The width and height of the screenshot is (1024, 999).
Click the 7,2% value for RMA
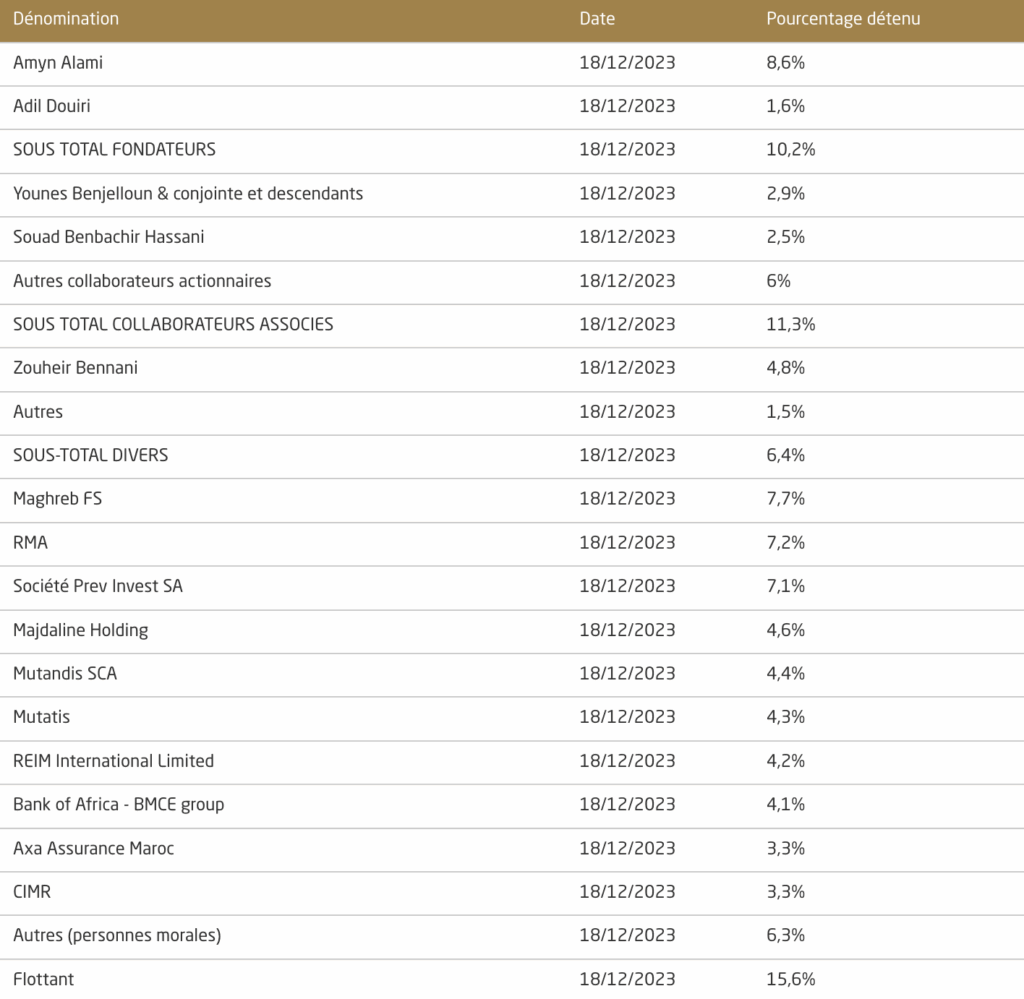click(x=786, y=543)
